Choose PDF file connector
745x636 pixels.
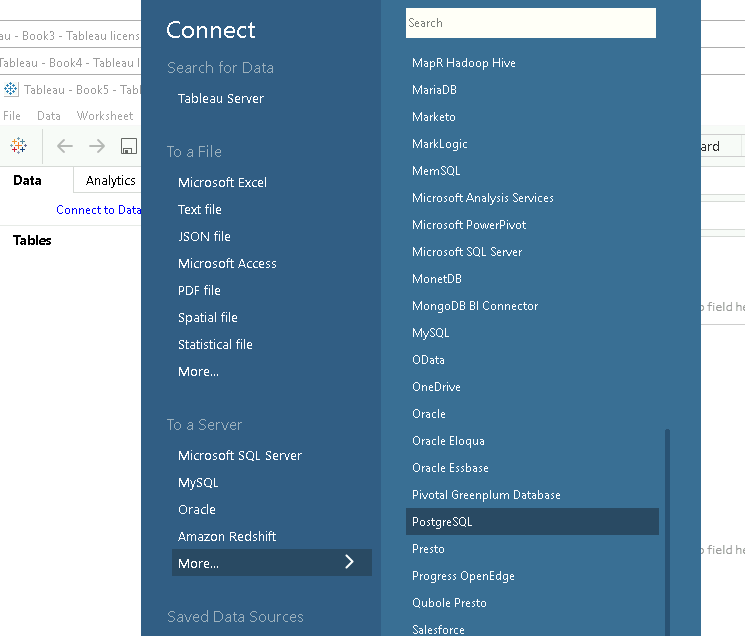(199, 291)
